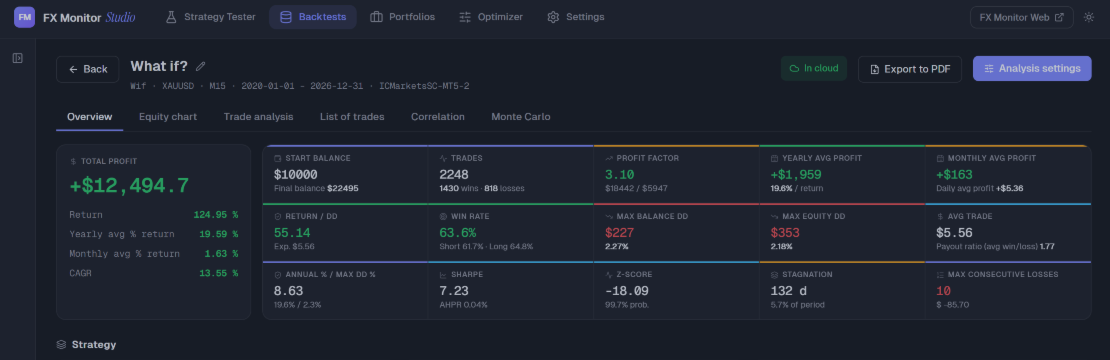
Task: Click the Max Balance DD trend icon
Action: tap(609, 216)
